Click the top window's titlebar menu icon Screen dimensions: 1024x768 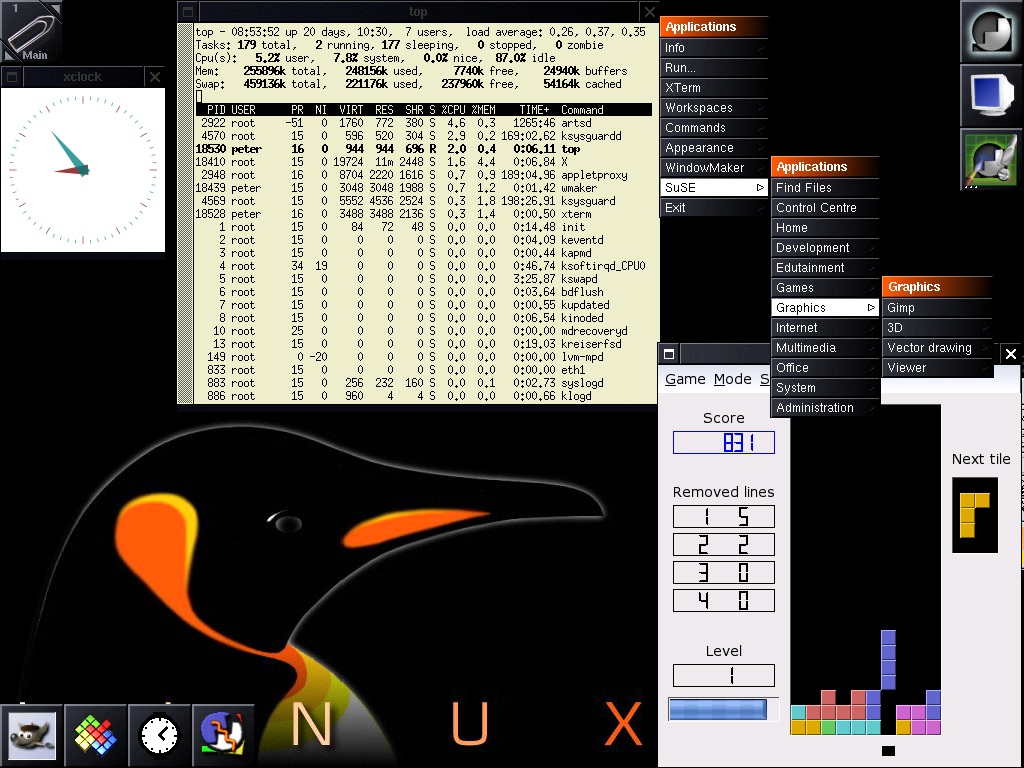(187, 12)
